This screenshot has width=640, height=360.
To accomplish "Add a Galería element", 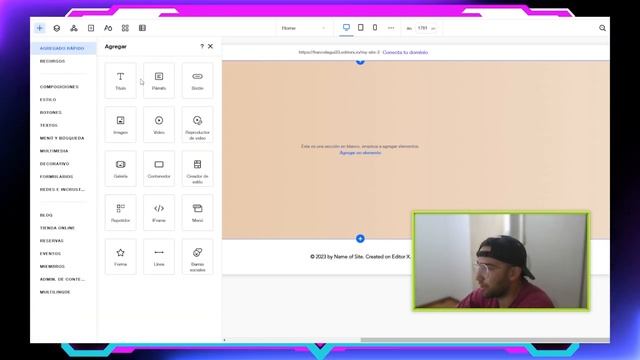I will 120,169.
